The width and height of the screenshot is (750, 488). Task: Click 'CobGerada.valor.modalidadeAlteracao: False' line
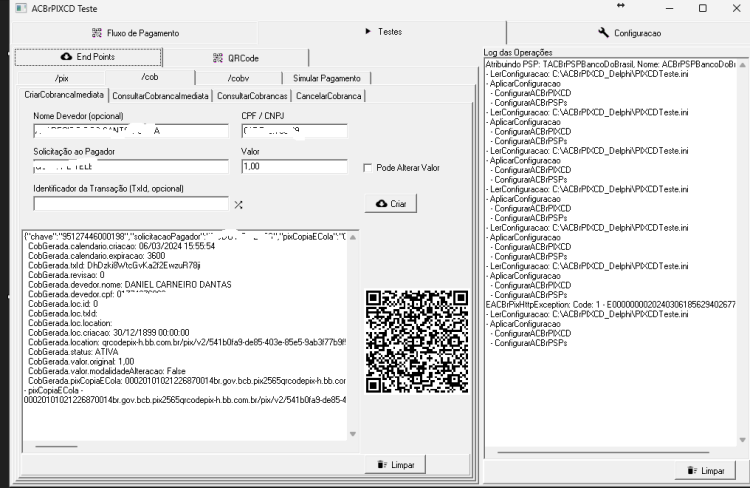107,371
